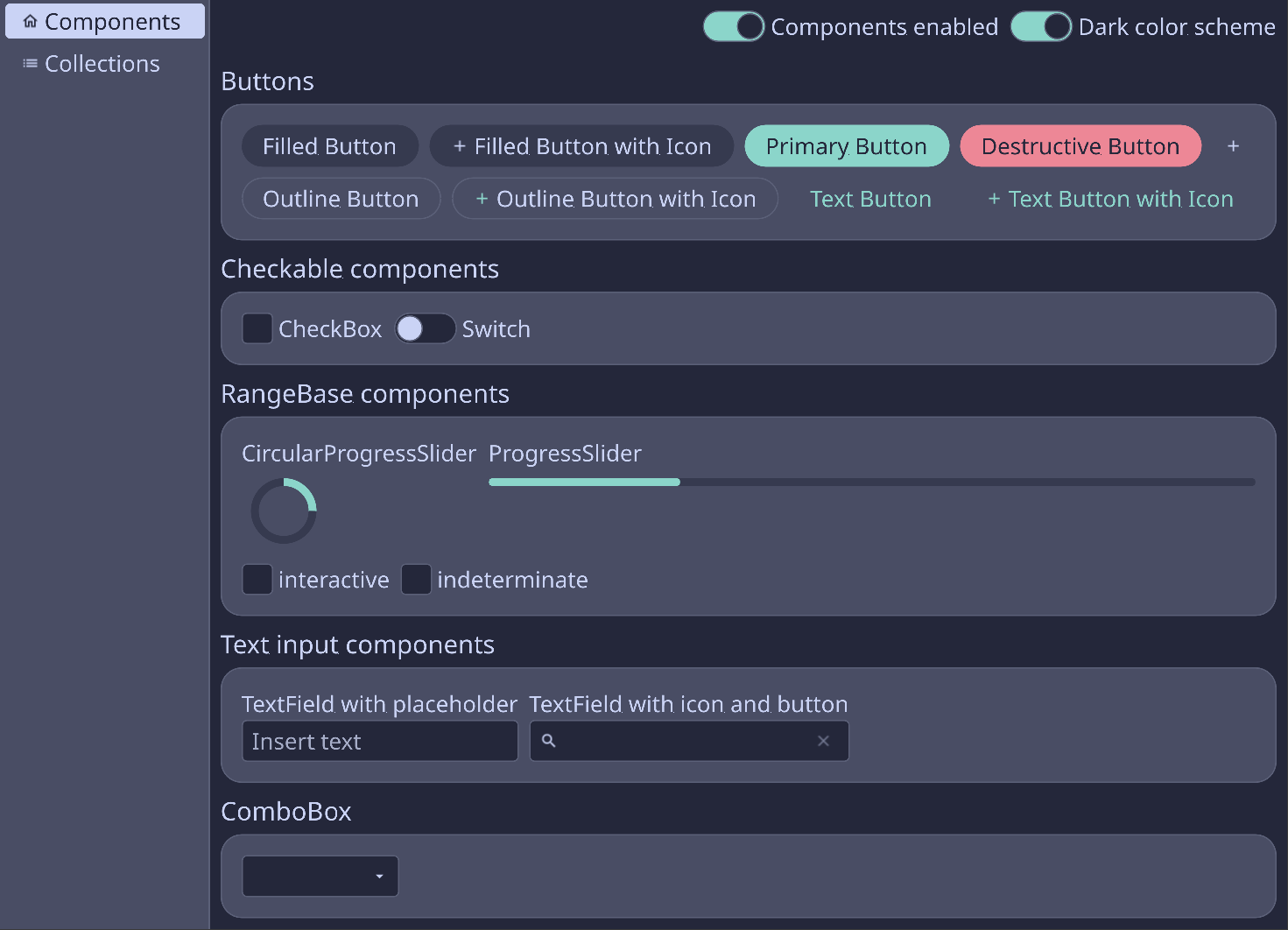This screenshot has height=930, width=1288.
Task: Click the list icon beside Collections
Action: tap(31, 64)
